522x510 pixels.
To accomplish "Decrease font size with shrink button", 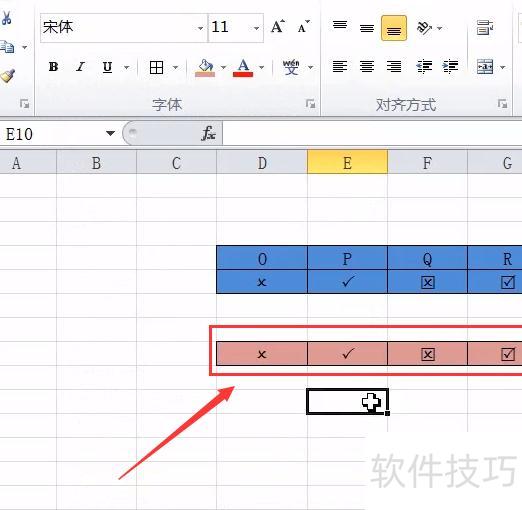I will 304,27.
